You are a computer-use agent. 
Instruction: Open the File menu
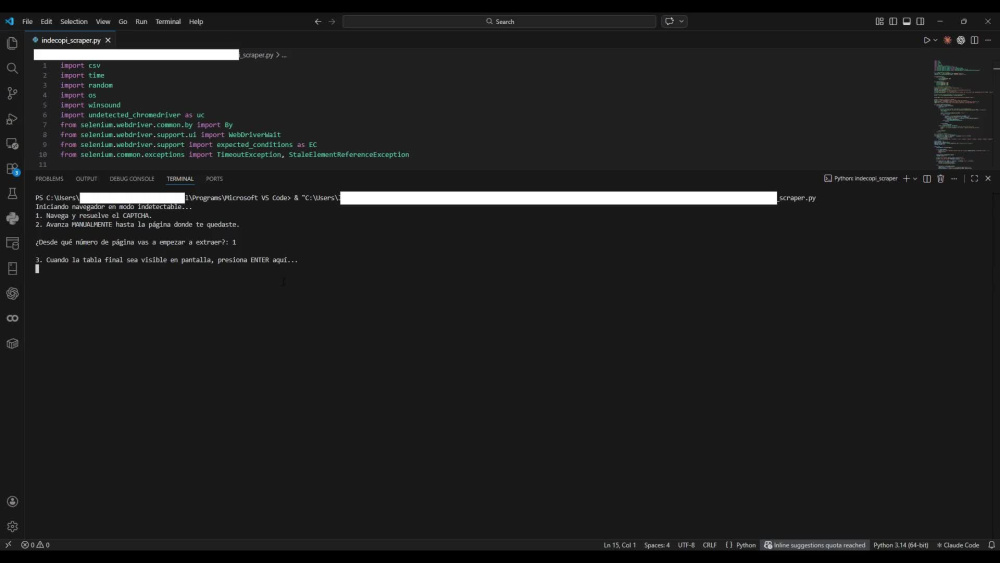[27, 21]
